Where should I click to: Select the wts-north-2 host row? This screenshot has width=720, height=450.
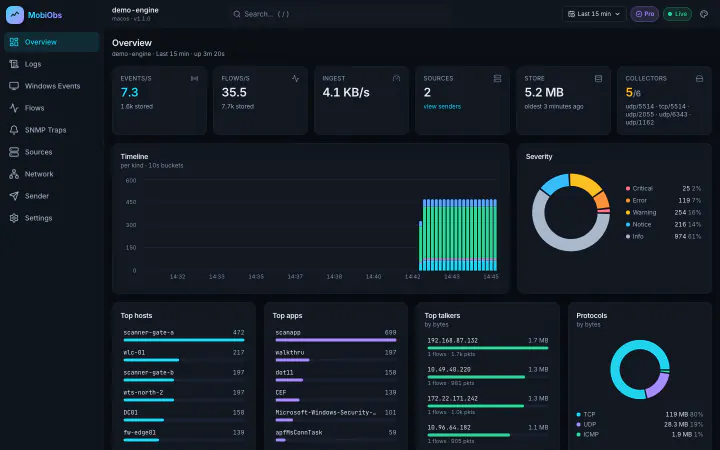[184, 396]
